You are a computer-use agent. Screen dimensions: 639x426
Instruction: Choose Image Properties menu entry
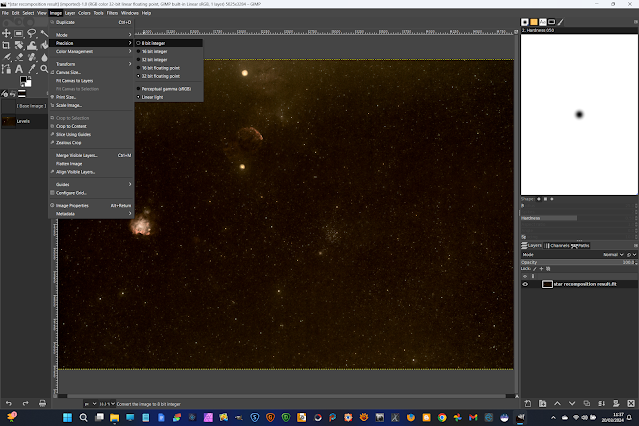point(91,205)
